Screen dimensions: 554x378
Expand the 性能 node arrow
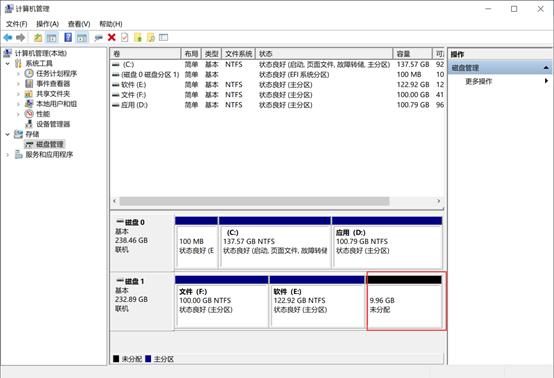pos(18,114)
